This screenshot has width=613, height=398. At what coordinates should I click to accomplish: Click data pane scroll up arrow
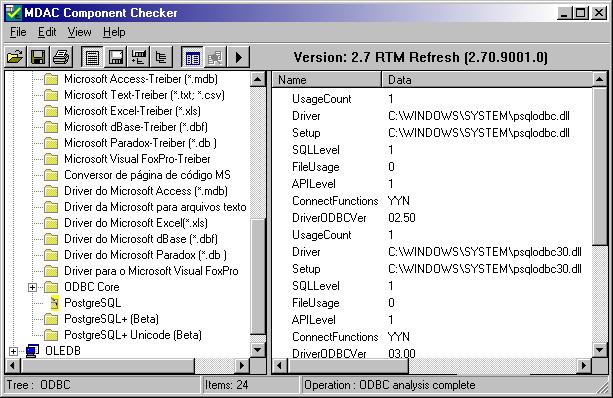click(600, 80)
